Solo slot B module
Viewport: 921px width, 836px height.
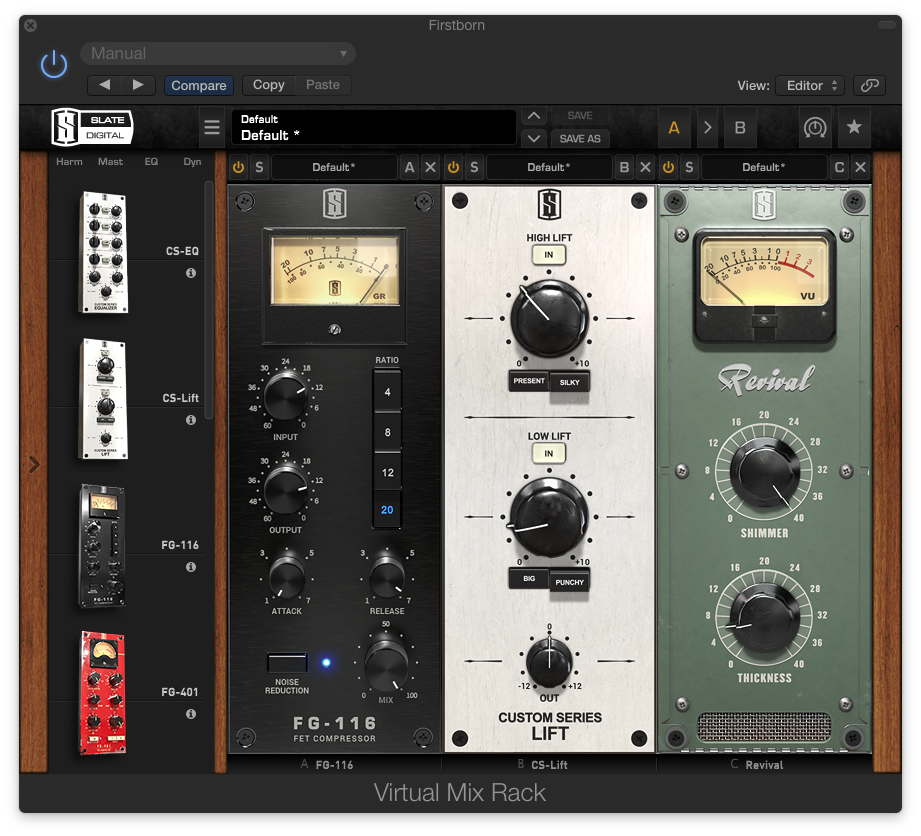coord(474,167)
